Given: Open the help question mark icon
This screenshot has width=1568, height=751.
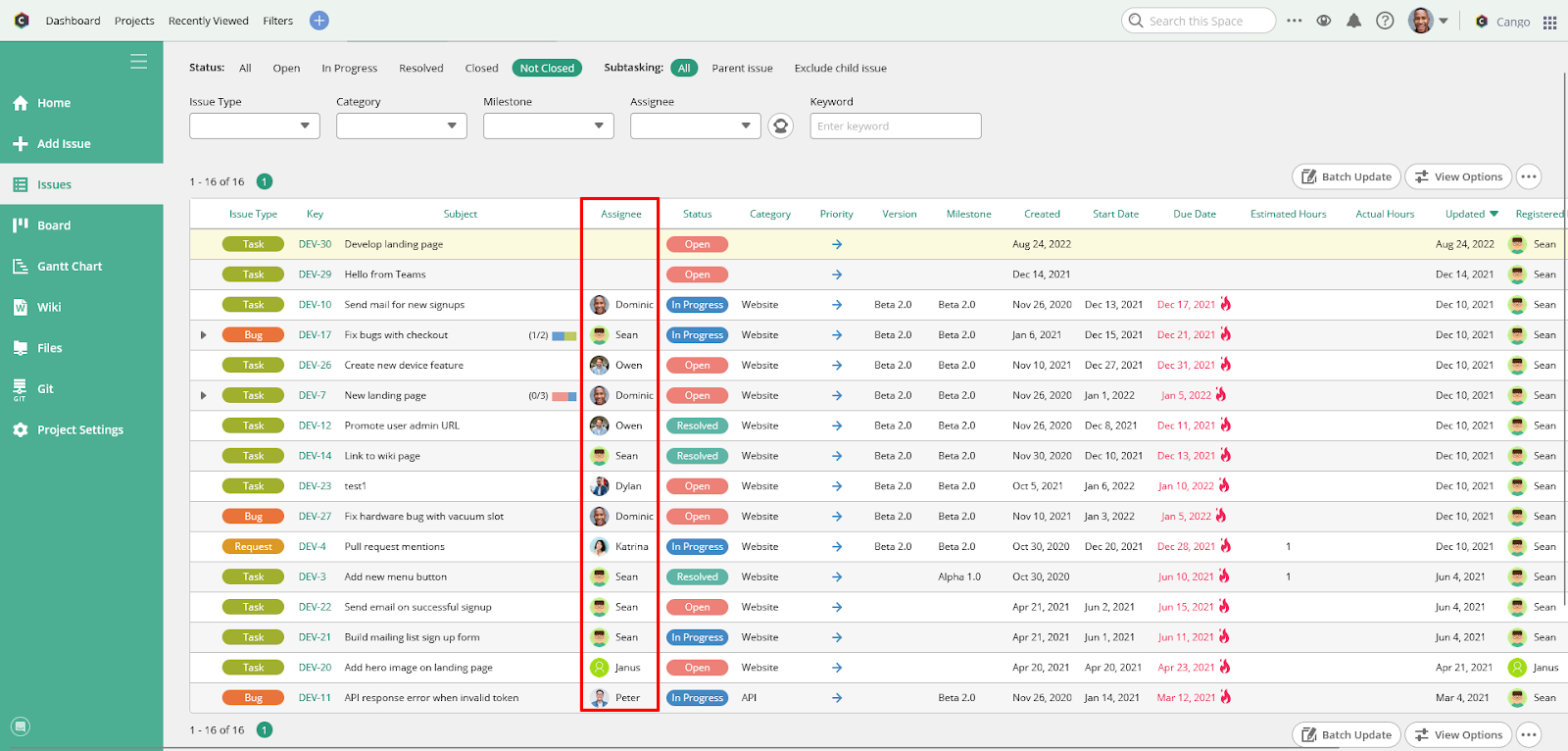Looking at the screenshot, I should tap(1385, 21).
